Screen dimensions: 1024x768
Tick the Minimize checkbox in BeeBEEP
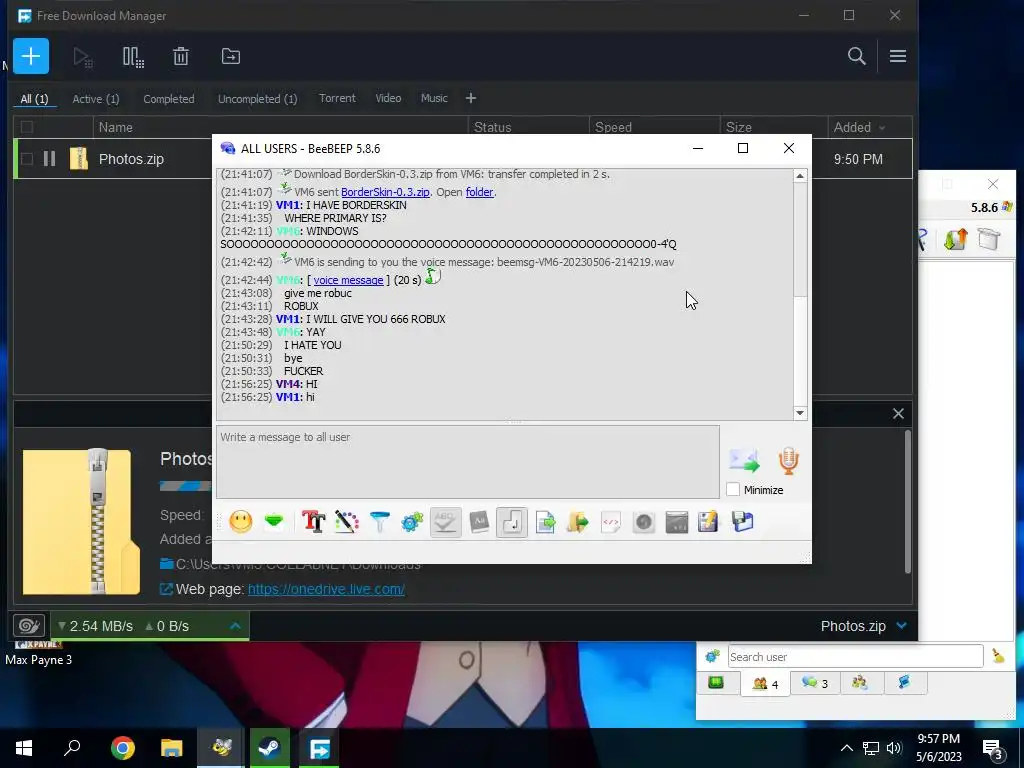(x=733, y=489)
